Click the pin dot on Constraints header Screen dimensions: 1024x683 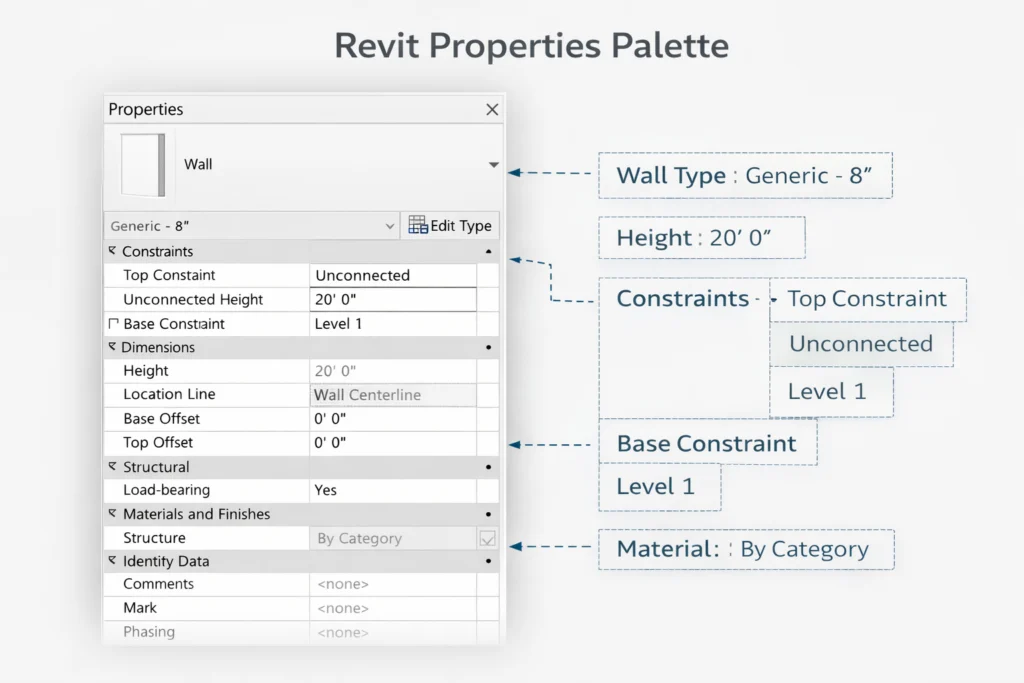489,251
